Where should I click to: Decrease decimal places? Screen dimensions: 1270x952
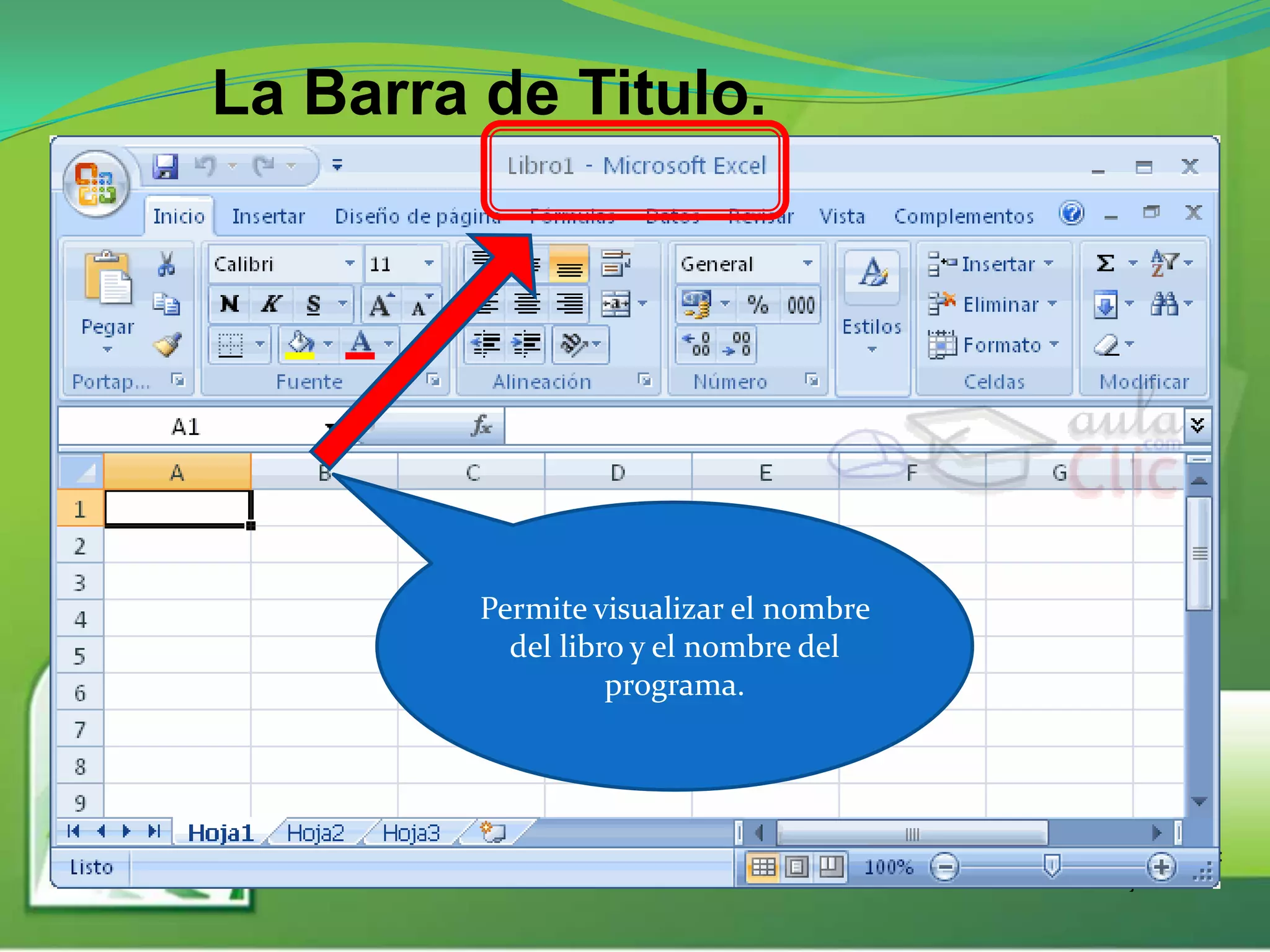click(737, 344)
